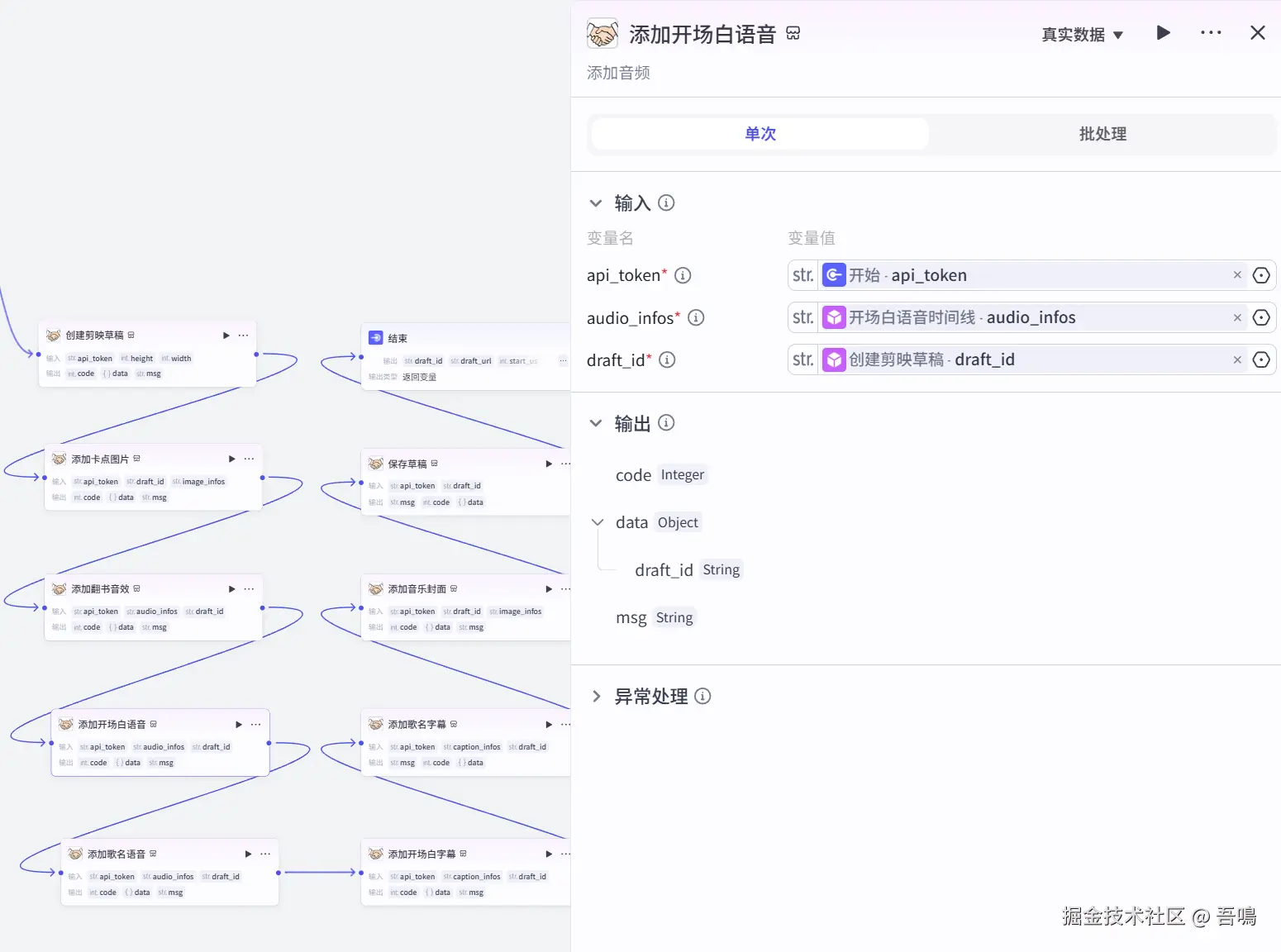Close the 添加开场白语音 settings panel

(1258, 33)
